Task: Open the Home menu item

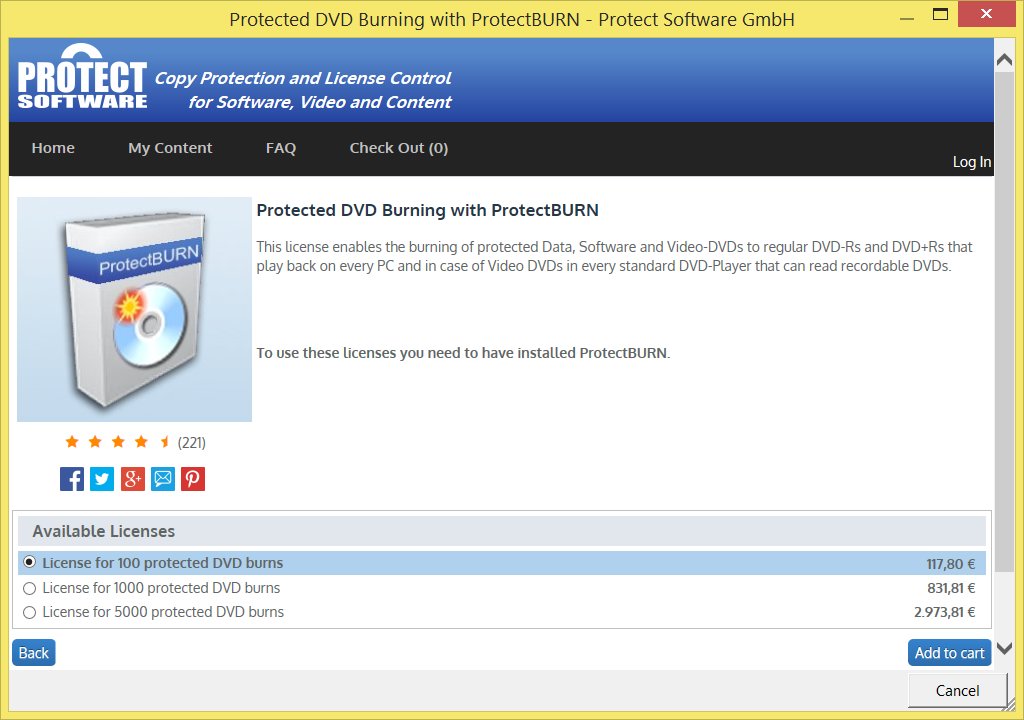Action: [x=53, y=148]
